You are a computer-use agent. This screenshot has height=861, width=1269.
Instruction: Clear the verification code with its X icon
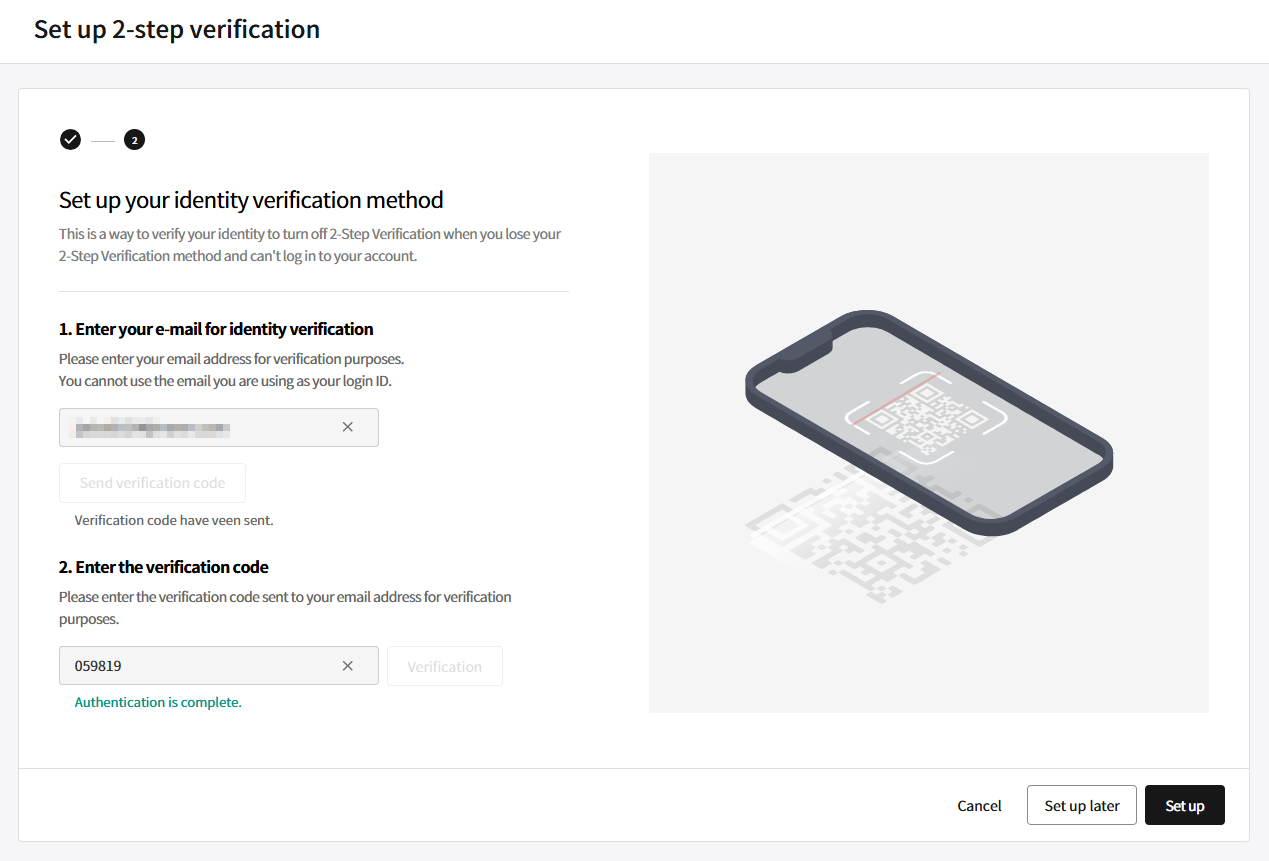pos(348,666)
